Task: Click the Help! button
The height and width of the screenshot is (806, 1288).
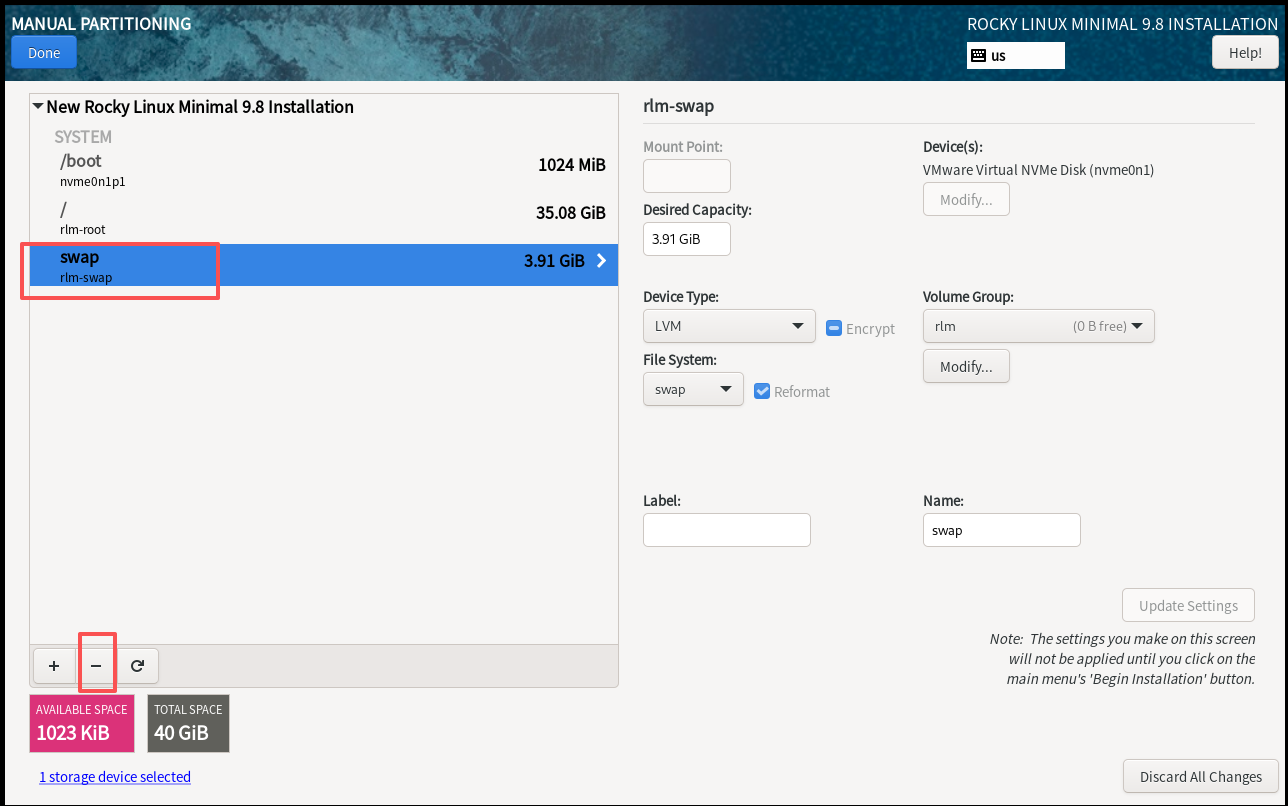Action: (1245, 53)
